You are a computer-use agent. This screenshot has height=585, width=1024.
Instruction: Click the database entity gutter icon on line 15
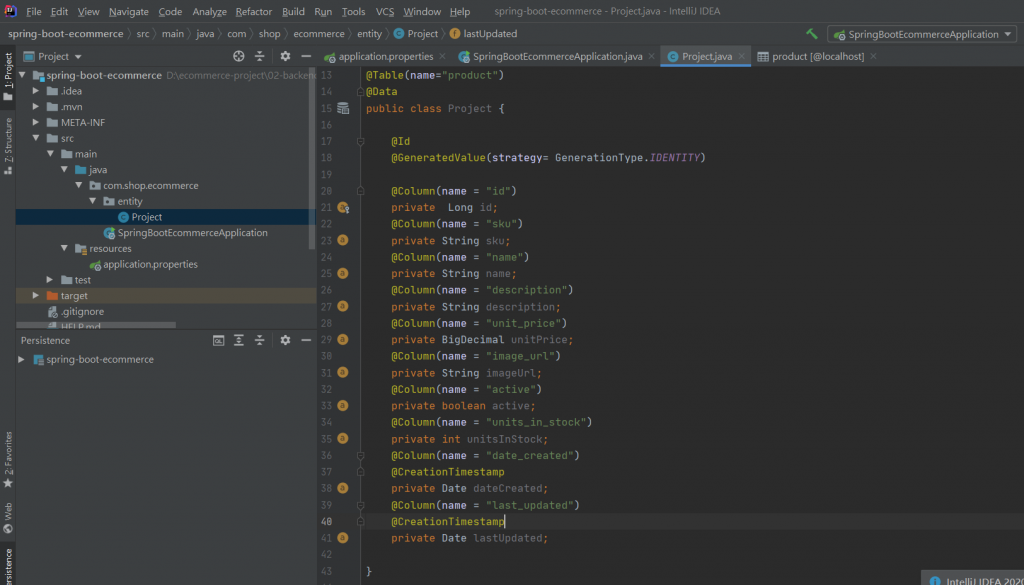343,108
